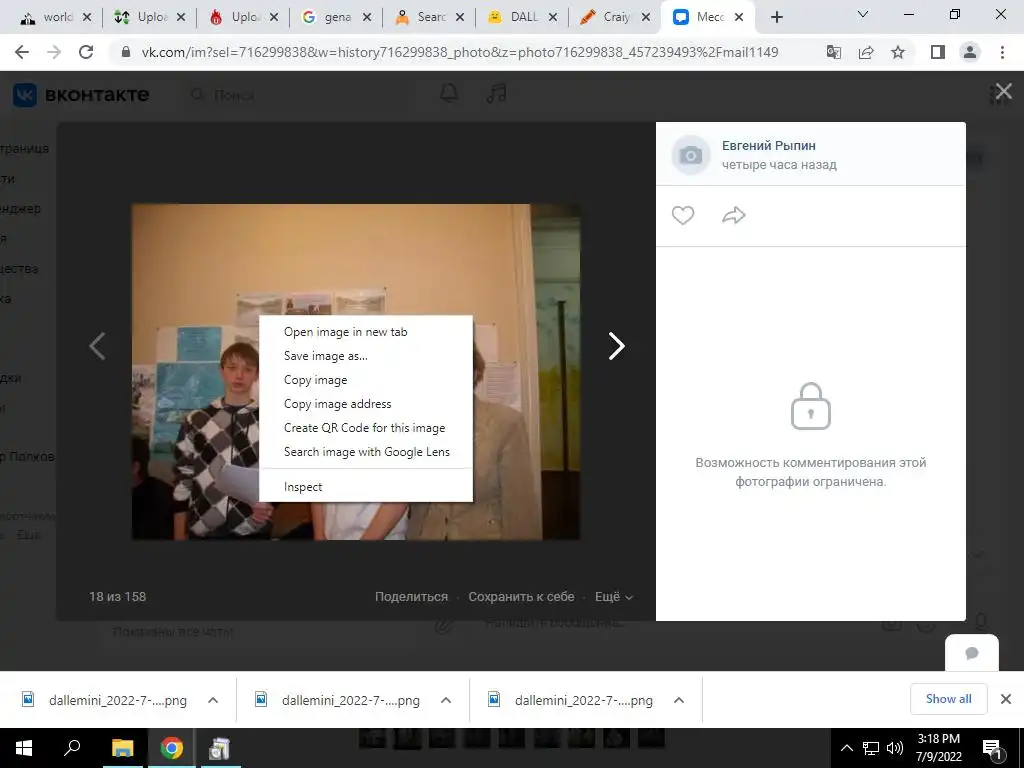
Task: Open the Chrome three-dot menu
Action: (x=1002, y=52)
